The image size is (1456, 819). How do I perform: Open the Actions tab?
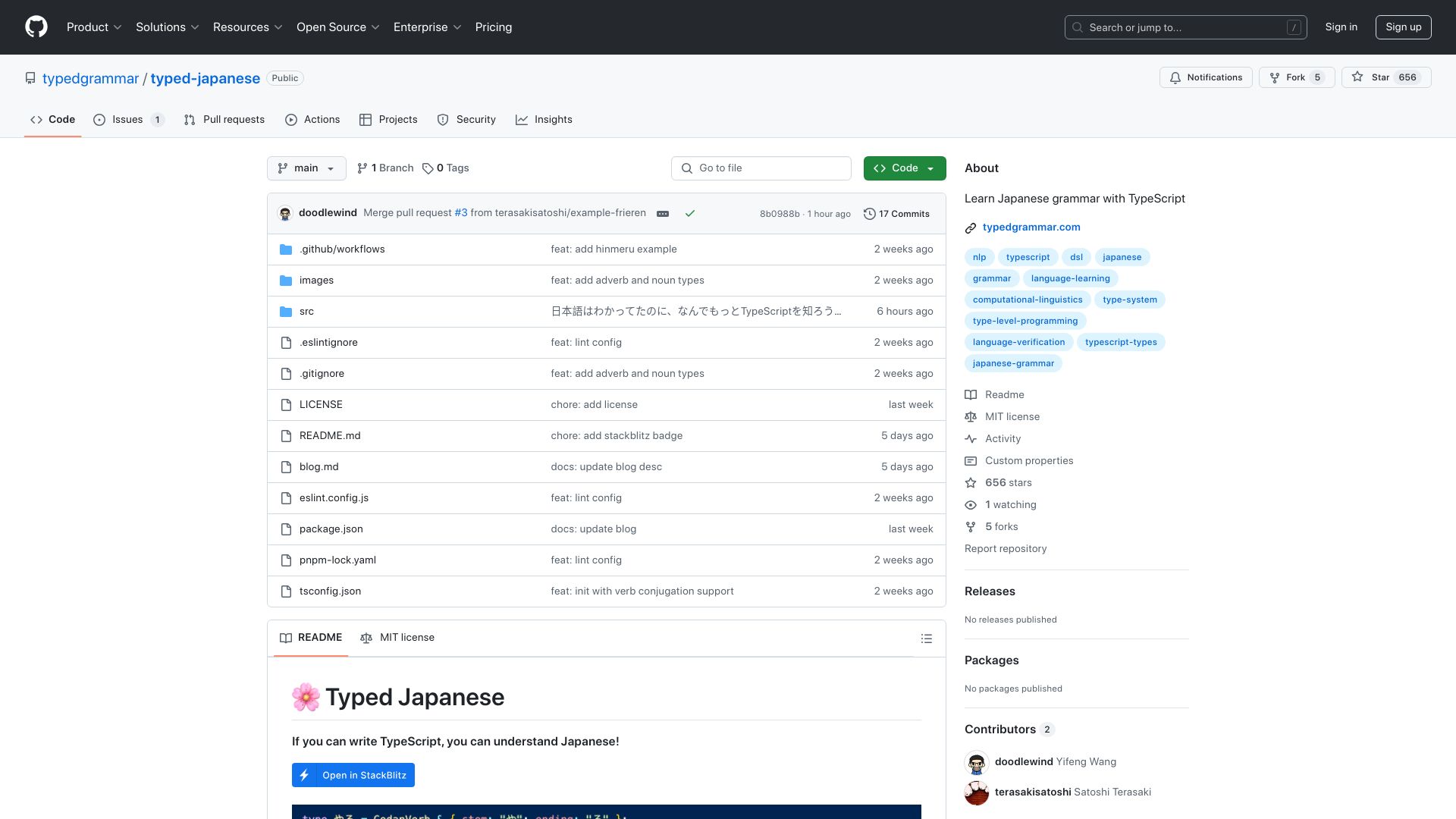tap(312, 120)
